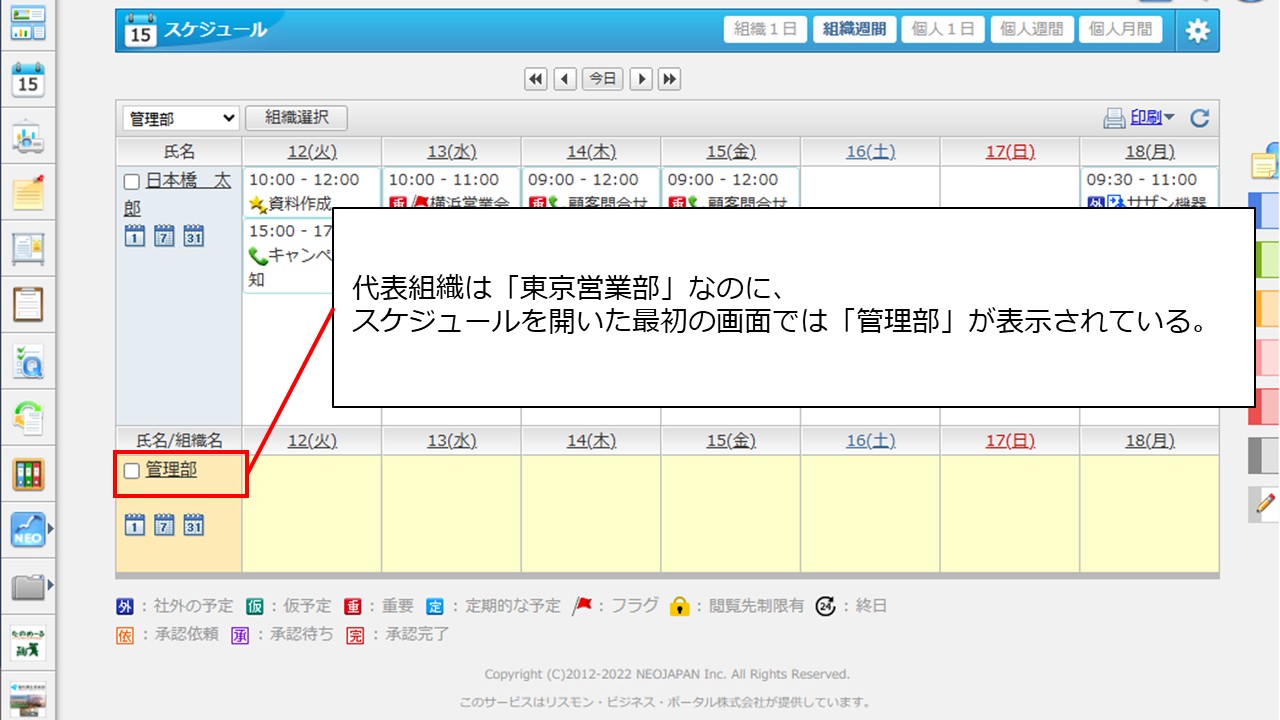Go to next day with single right arrow
The height and width of the screenshot is (720, 1280).
tap(640, 79)
